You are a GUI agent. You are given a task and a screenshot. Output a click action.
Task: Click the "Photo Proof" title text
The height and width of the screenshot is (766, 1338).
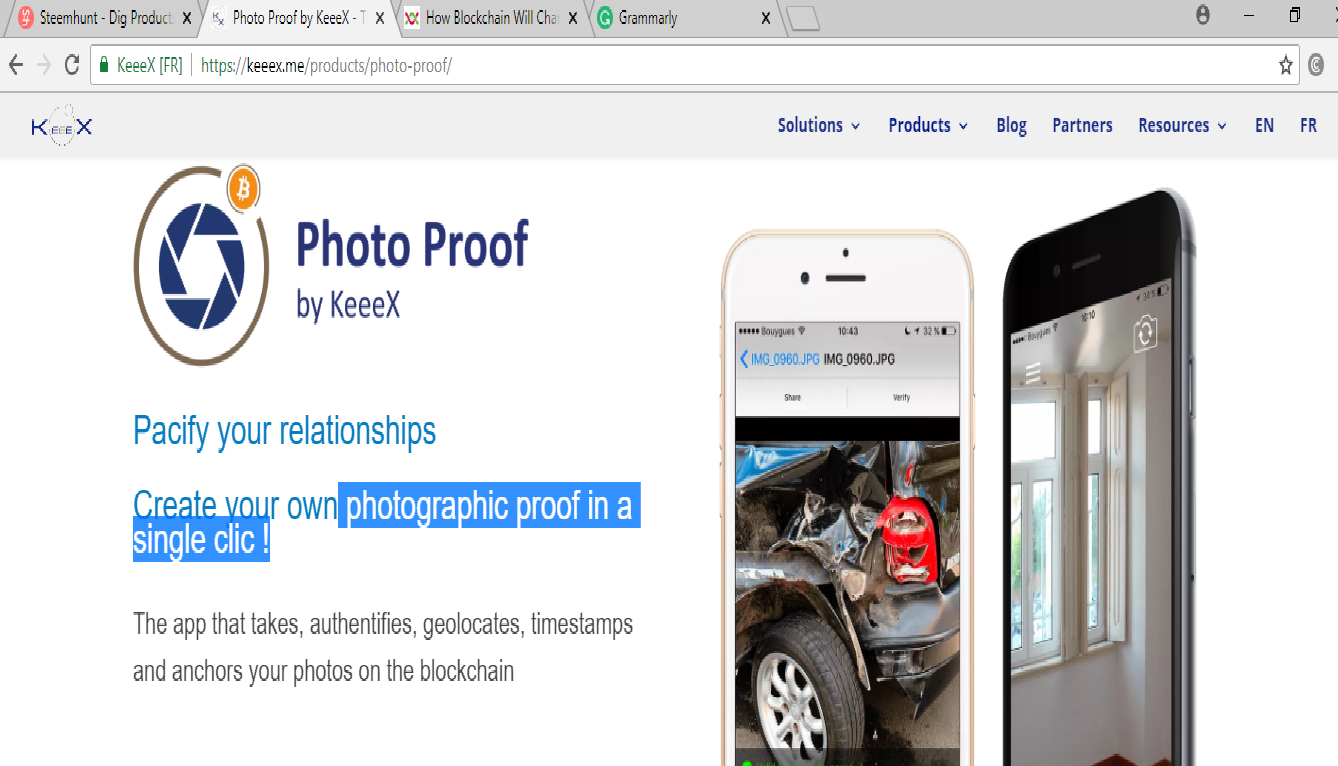[412, 243]
